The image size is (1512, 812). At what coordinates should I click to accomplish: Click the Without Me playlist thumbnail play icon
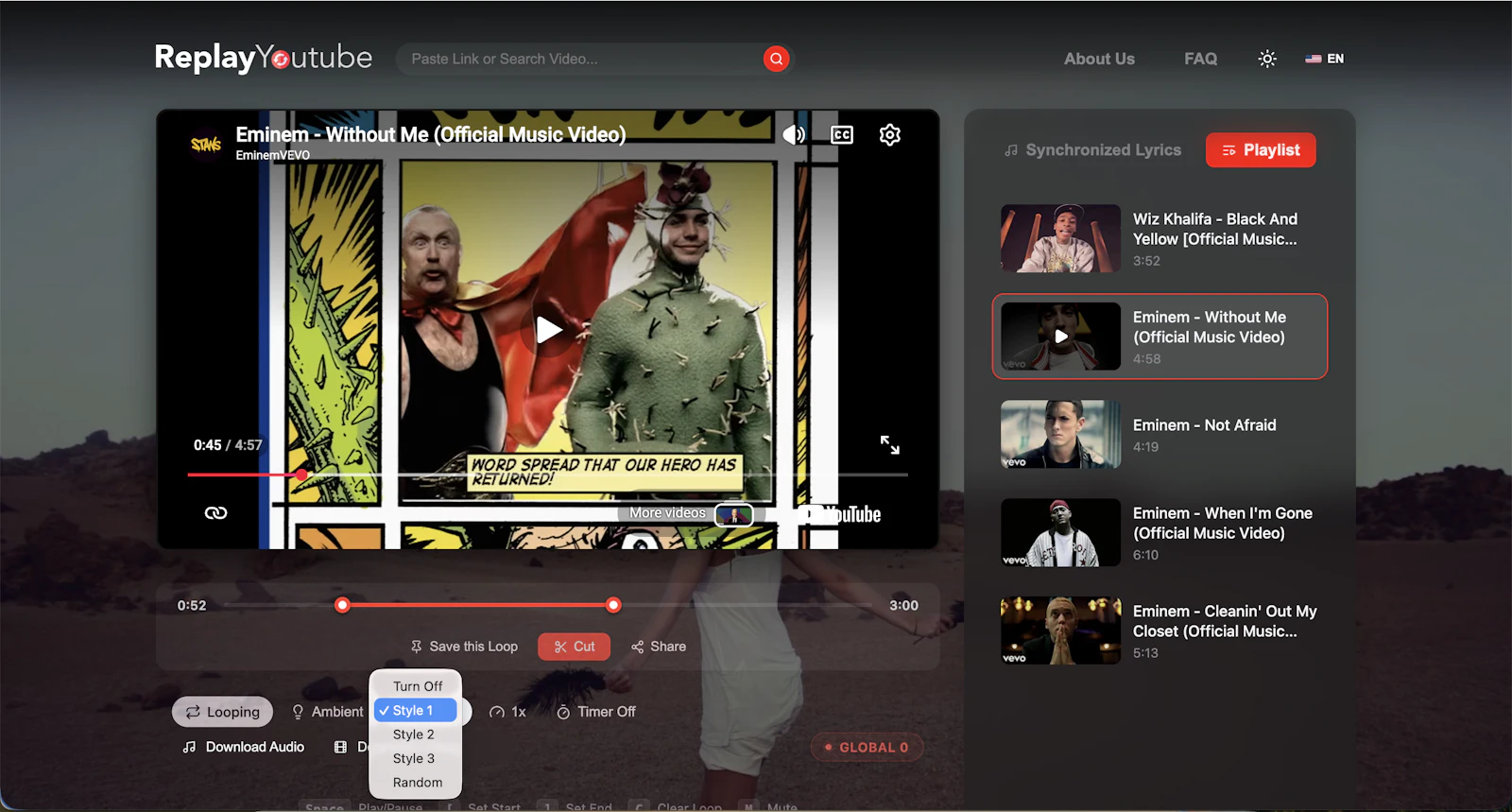[1061, 337]
